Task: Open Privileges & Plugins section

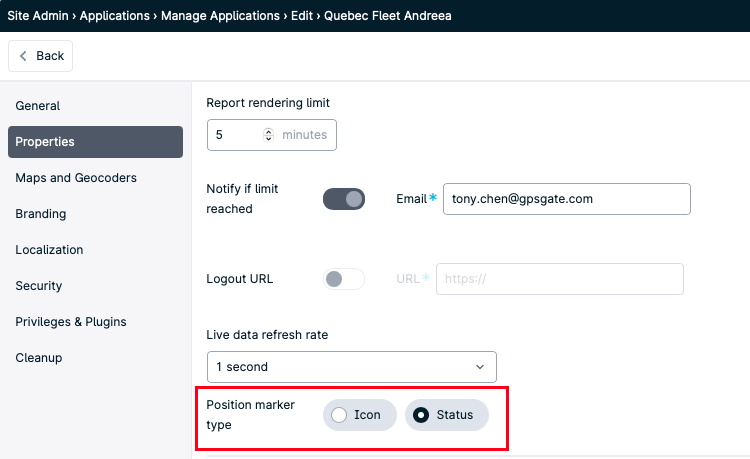Action: pyautogui.click(x=71, y=322)
